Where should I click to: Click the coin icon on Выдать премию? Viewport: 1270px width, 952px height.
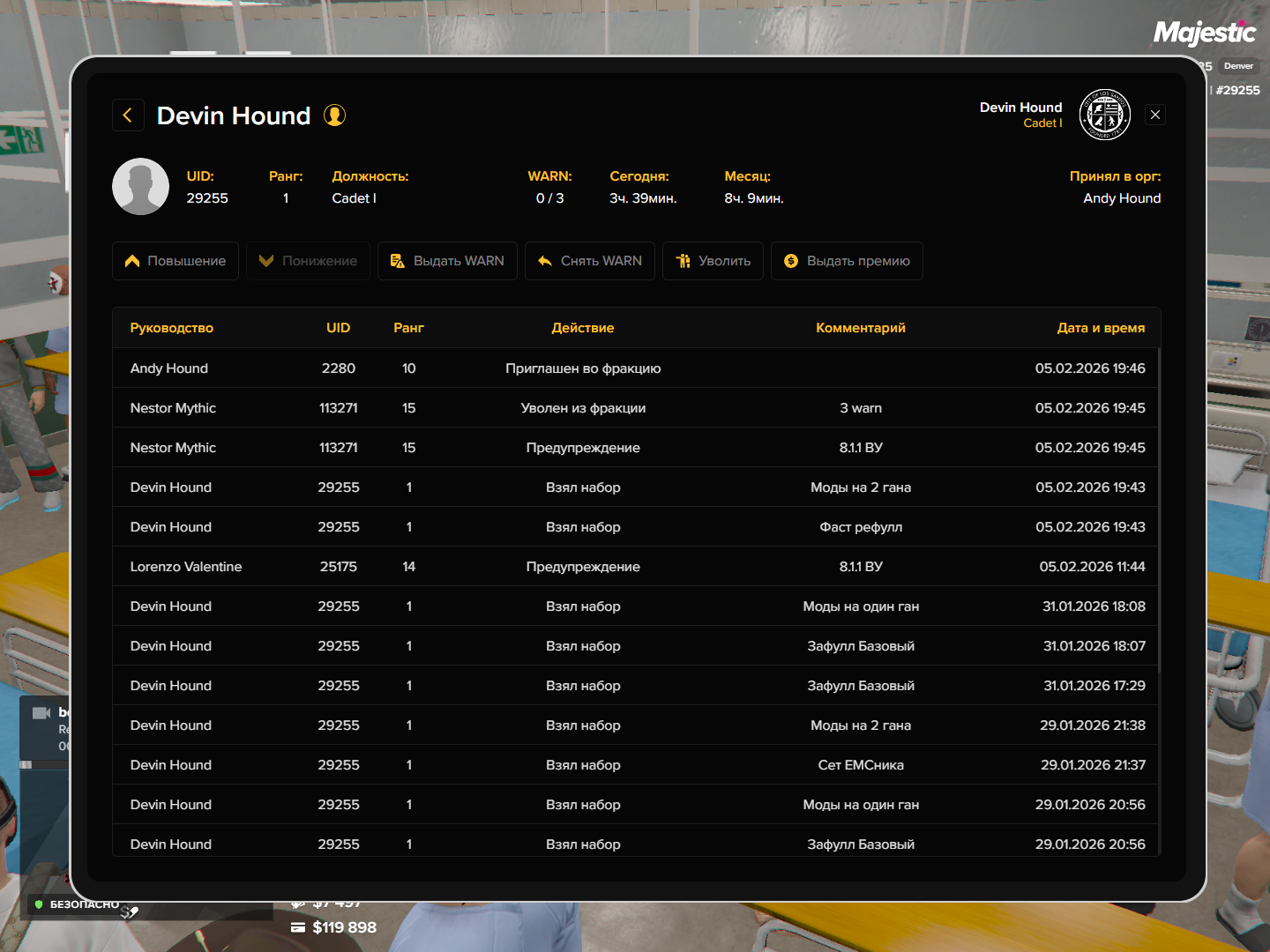791,261
